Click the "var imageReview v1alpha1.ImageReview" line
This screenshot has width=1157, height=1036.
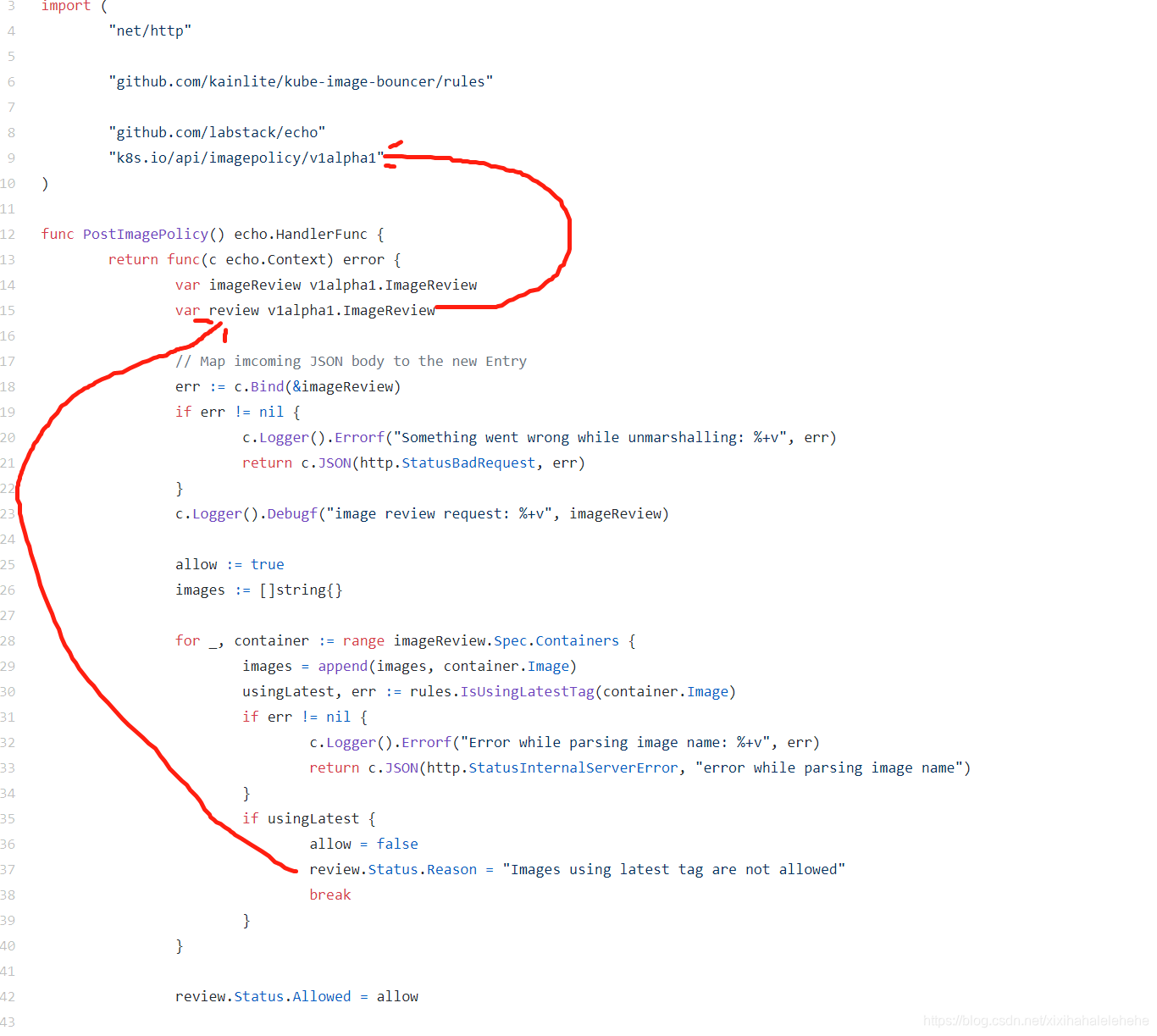(x=326, y=285)
